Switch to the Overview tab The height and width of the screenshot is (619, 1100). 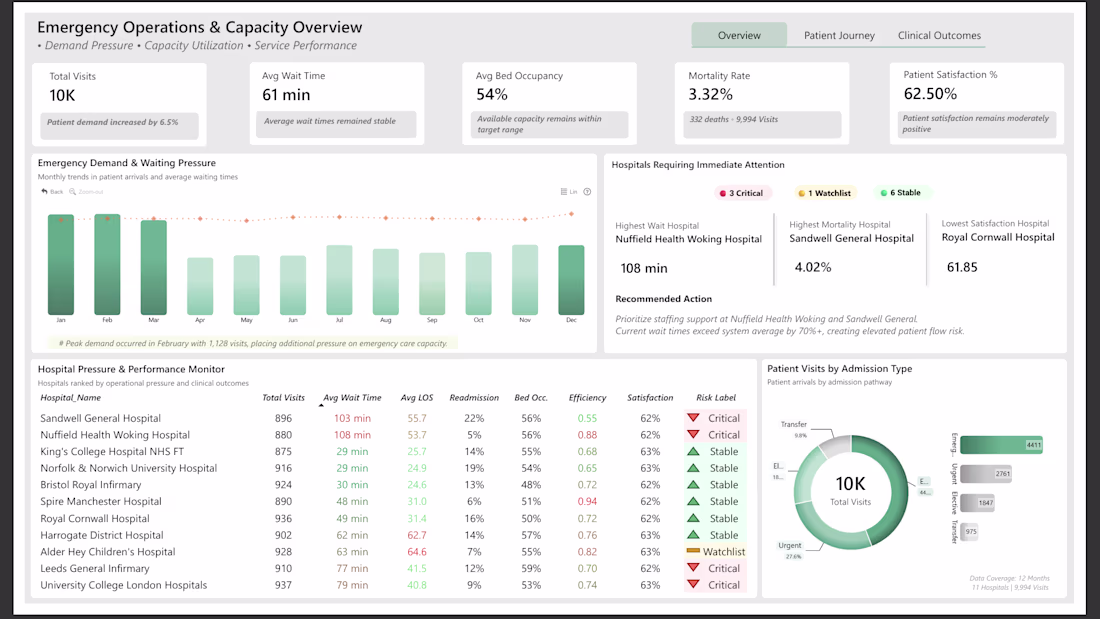pos(739,35)
